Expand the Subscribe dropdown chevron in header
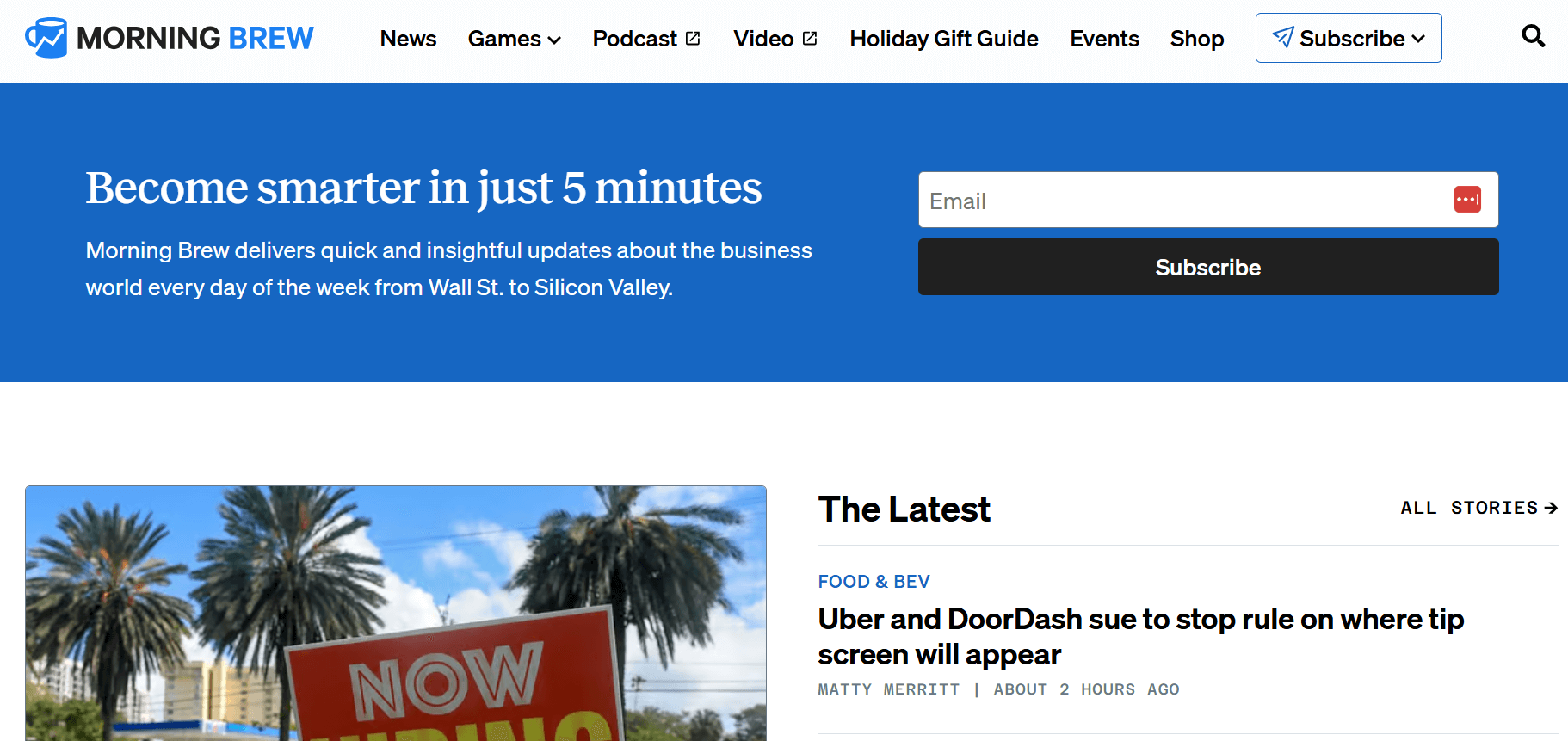This screenshot has width=1568, height=741. [x=1418, y=39]
